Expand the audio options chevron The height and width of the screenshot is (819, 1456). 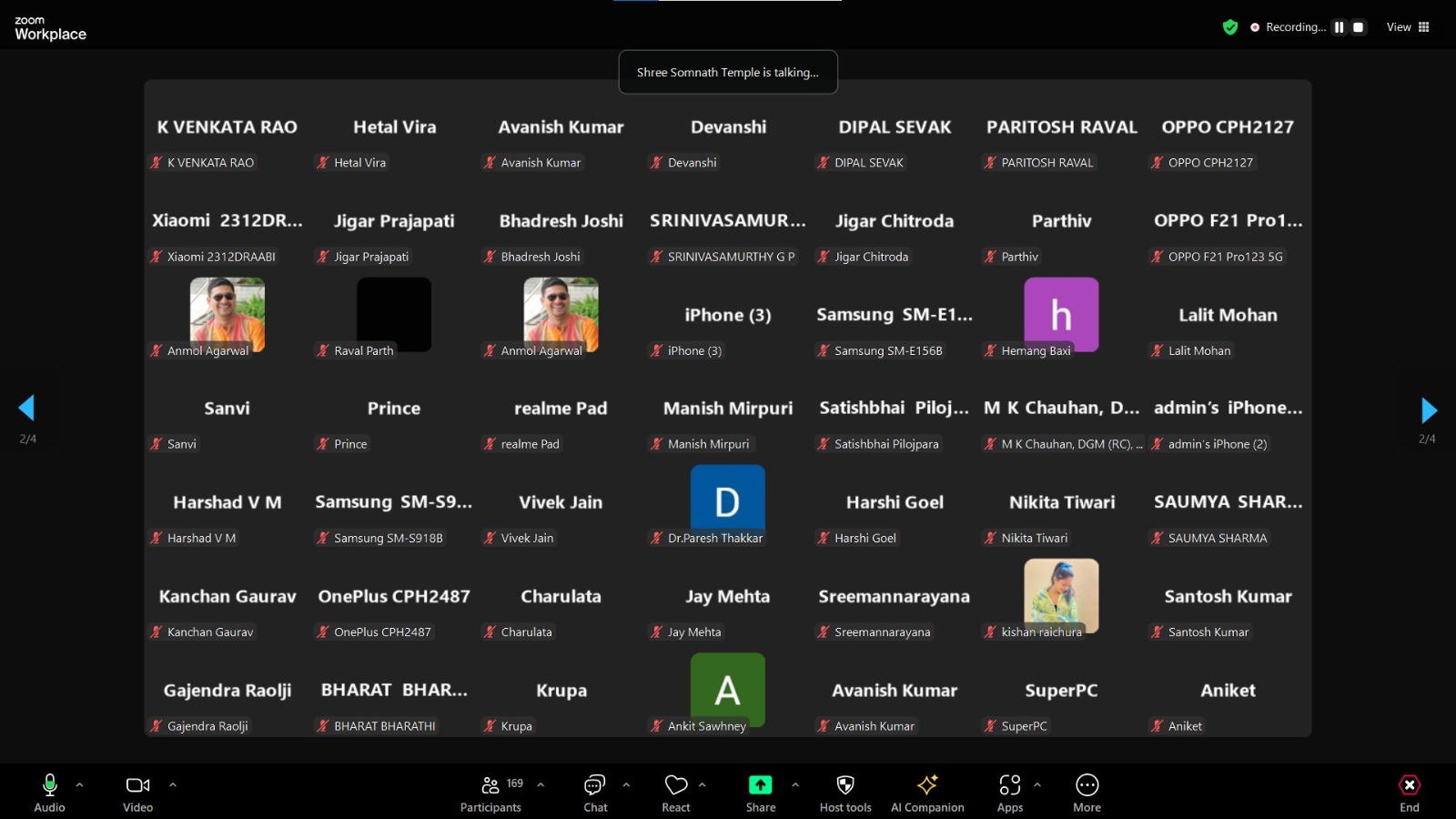coord(79,784)
